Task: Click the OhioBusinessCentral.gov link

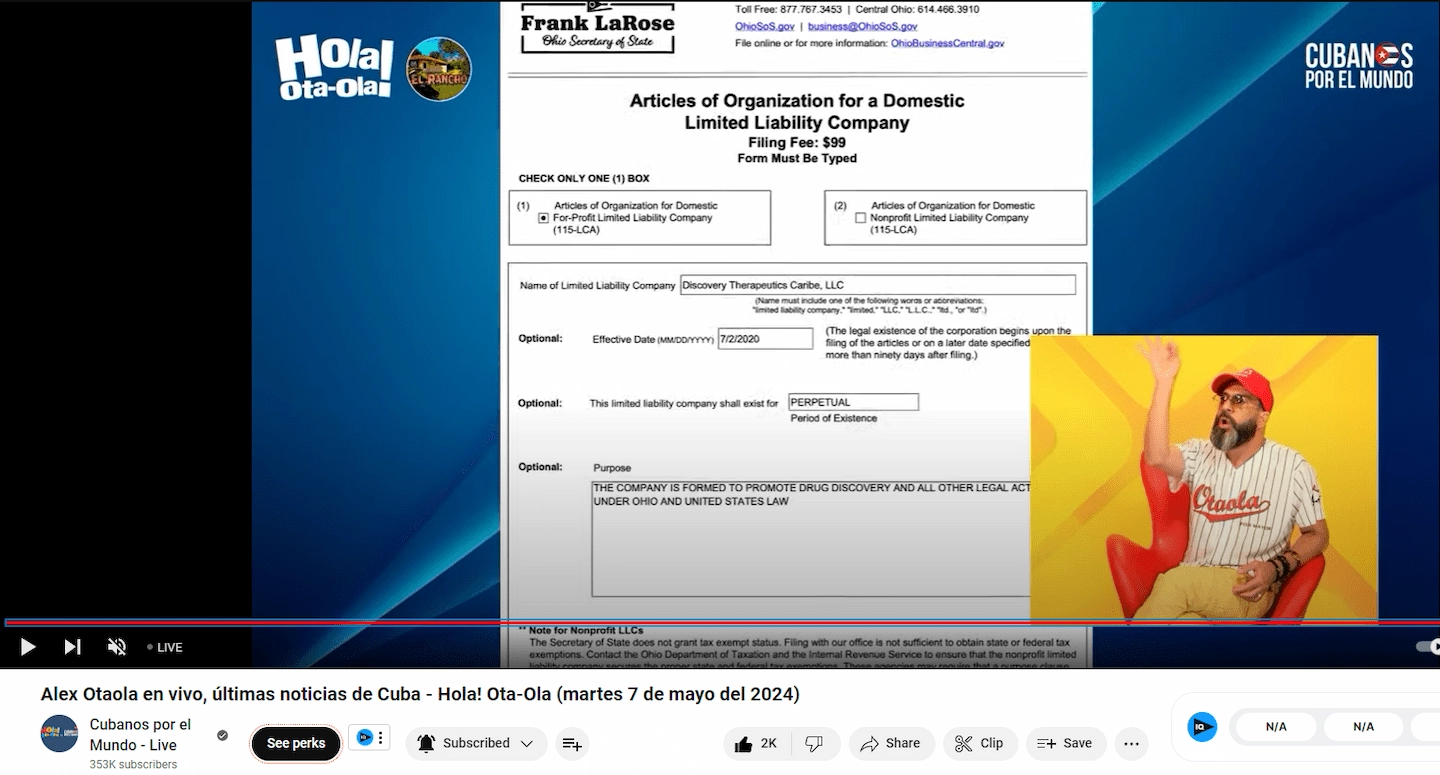Action: point(947,44)
